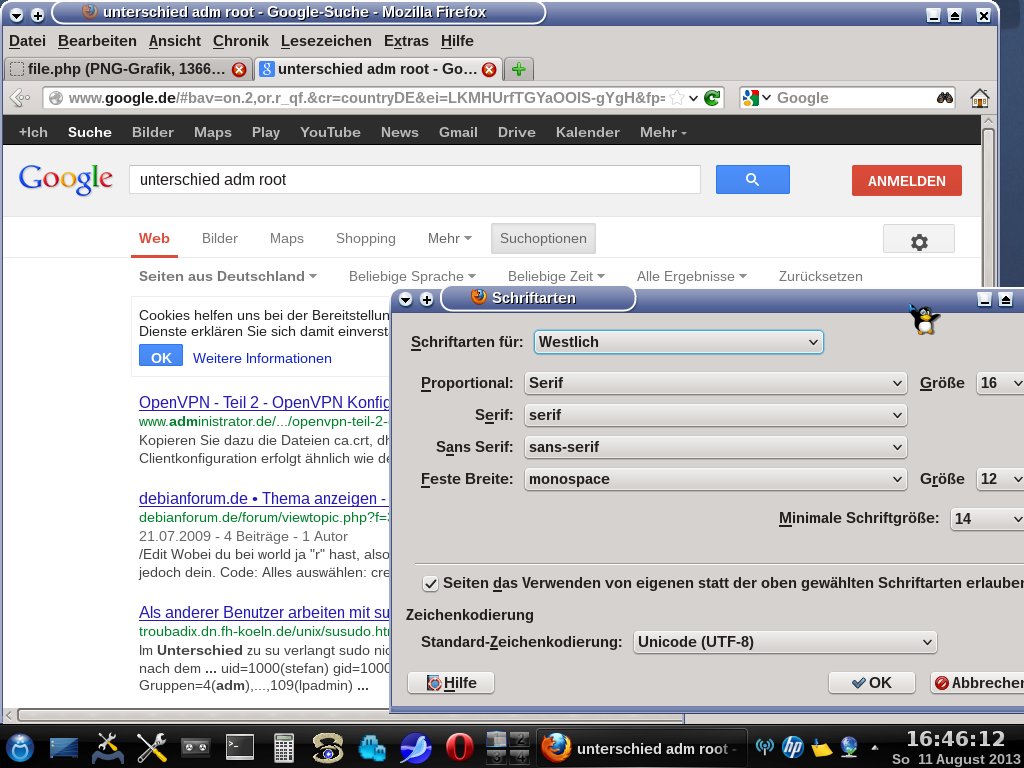Click the red ANMELDEN button

click(906, 181)
